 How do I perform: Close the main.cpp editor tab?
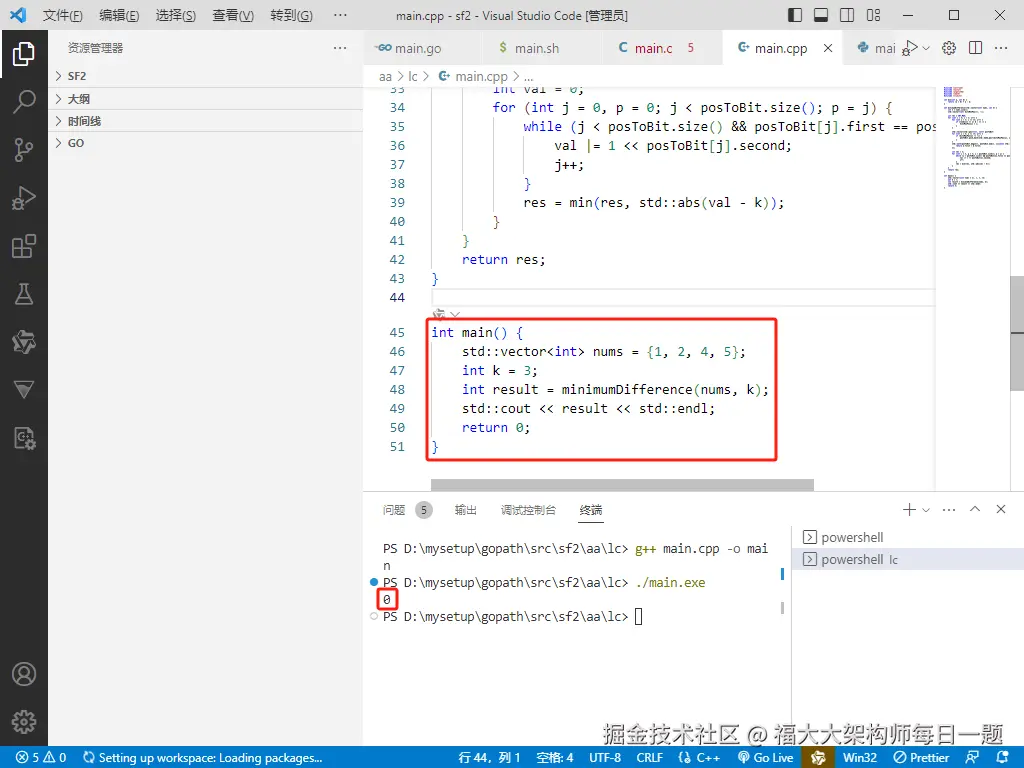827,48
